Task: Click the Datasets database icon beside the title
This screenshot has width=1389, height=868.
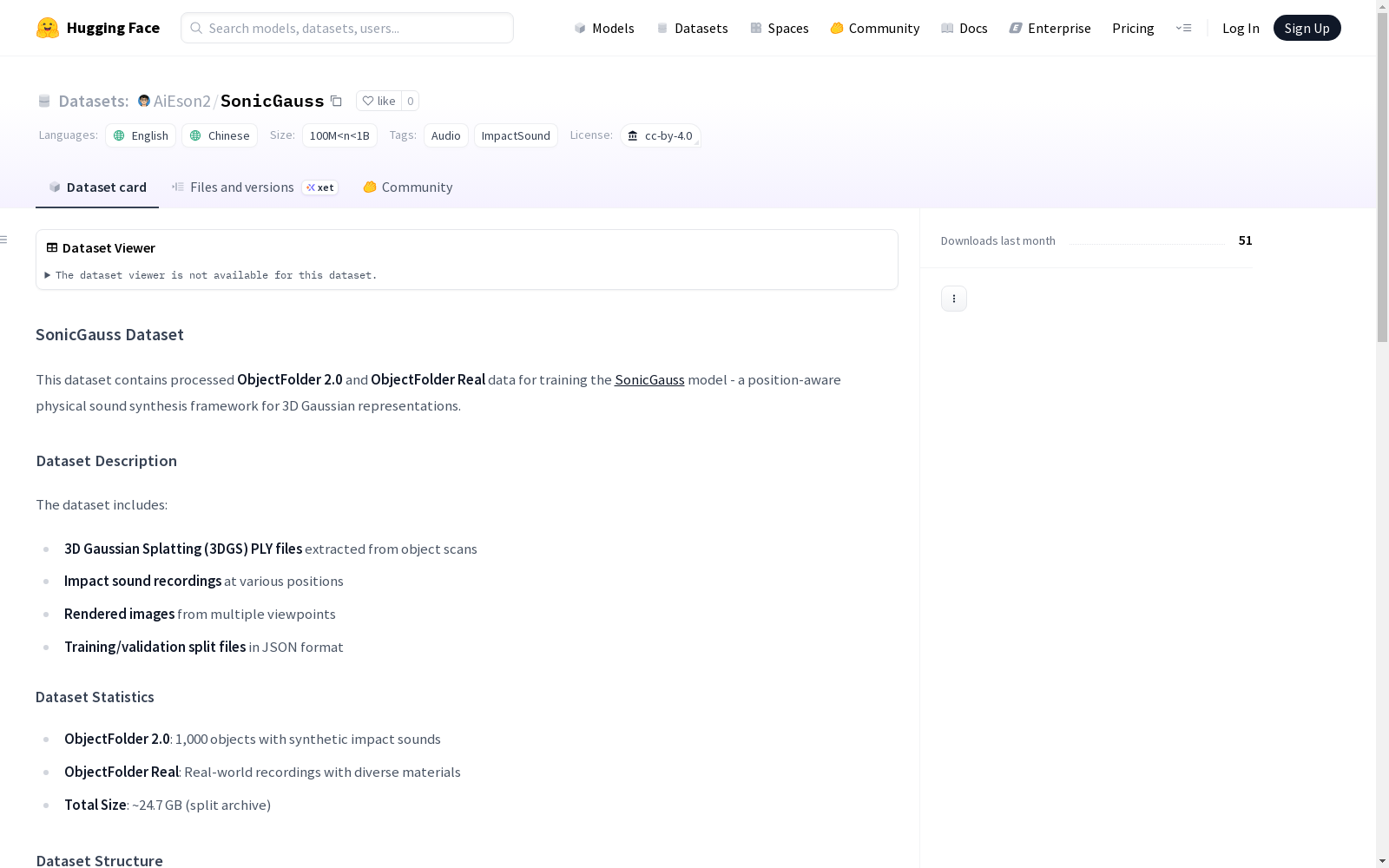Action: tap(44, 101)
